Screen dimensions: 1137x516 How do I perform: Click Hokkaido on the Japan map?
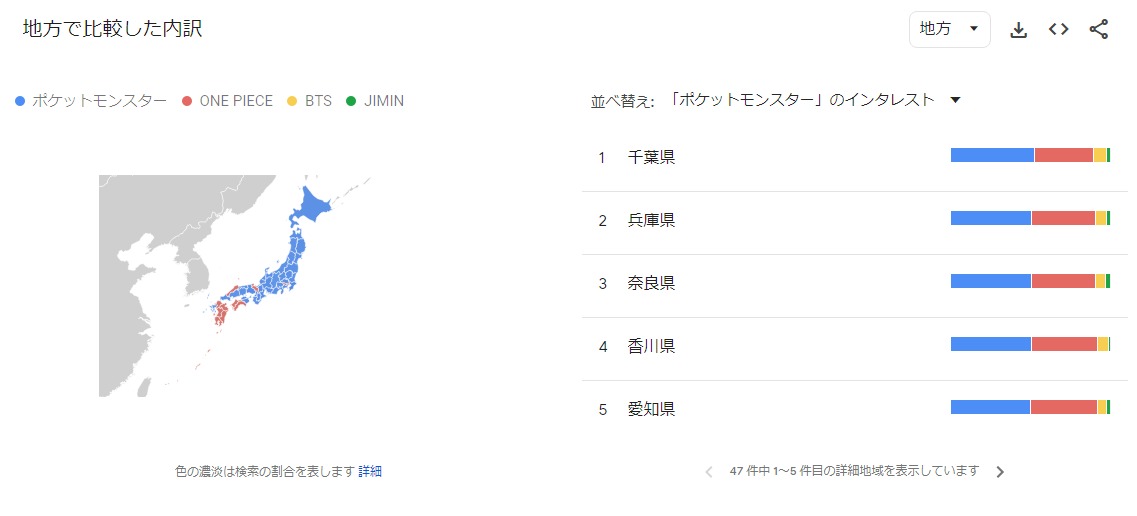pos(311,209)
